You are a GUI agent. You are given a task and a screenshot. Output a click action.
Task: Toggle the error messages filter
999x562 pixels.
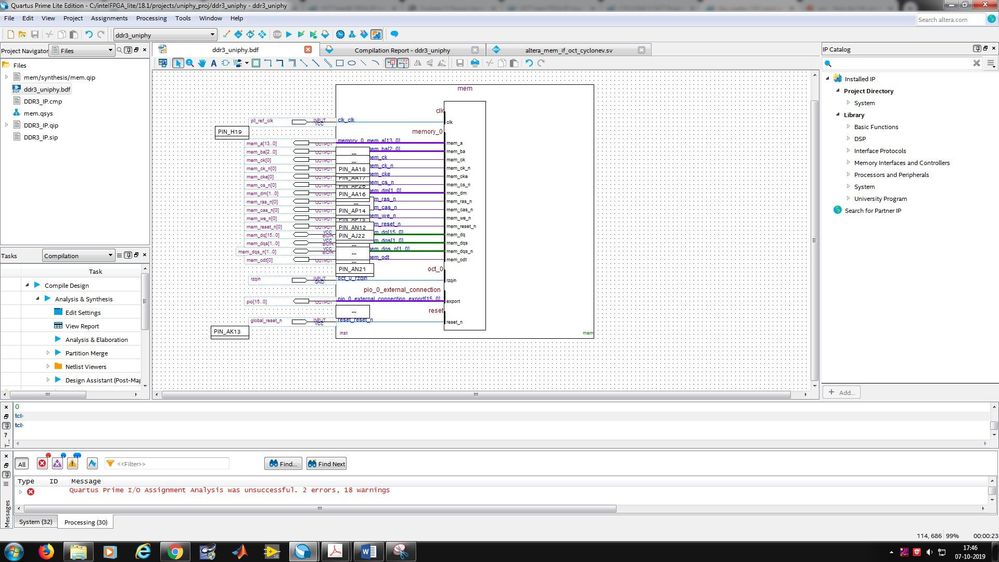[x=42, y=464]
